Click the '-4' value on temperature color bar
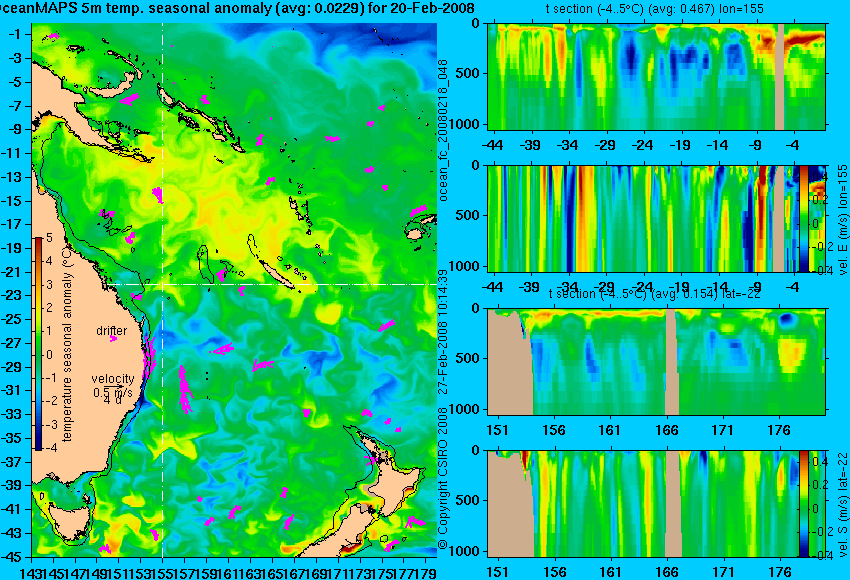This screenshot has height=580, width=850. [x=49, y=448]
